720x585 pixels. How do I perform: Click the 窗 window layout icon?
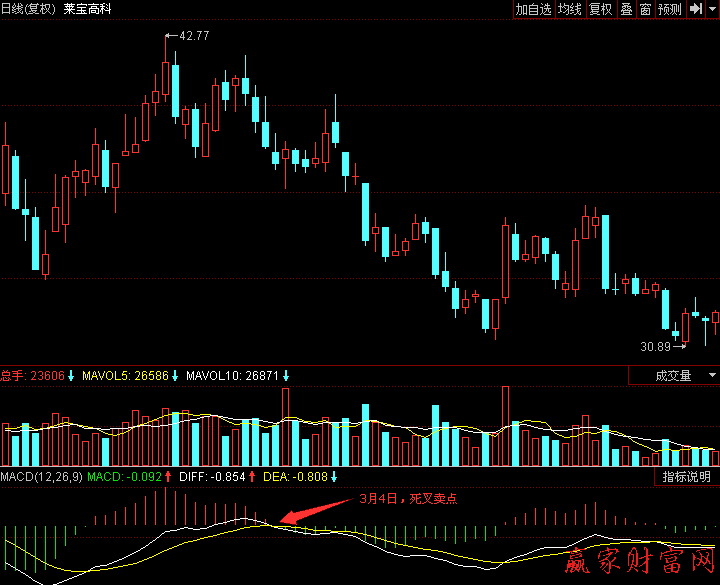[646, 9]
